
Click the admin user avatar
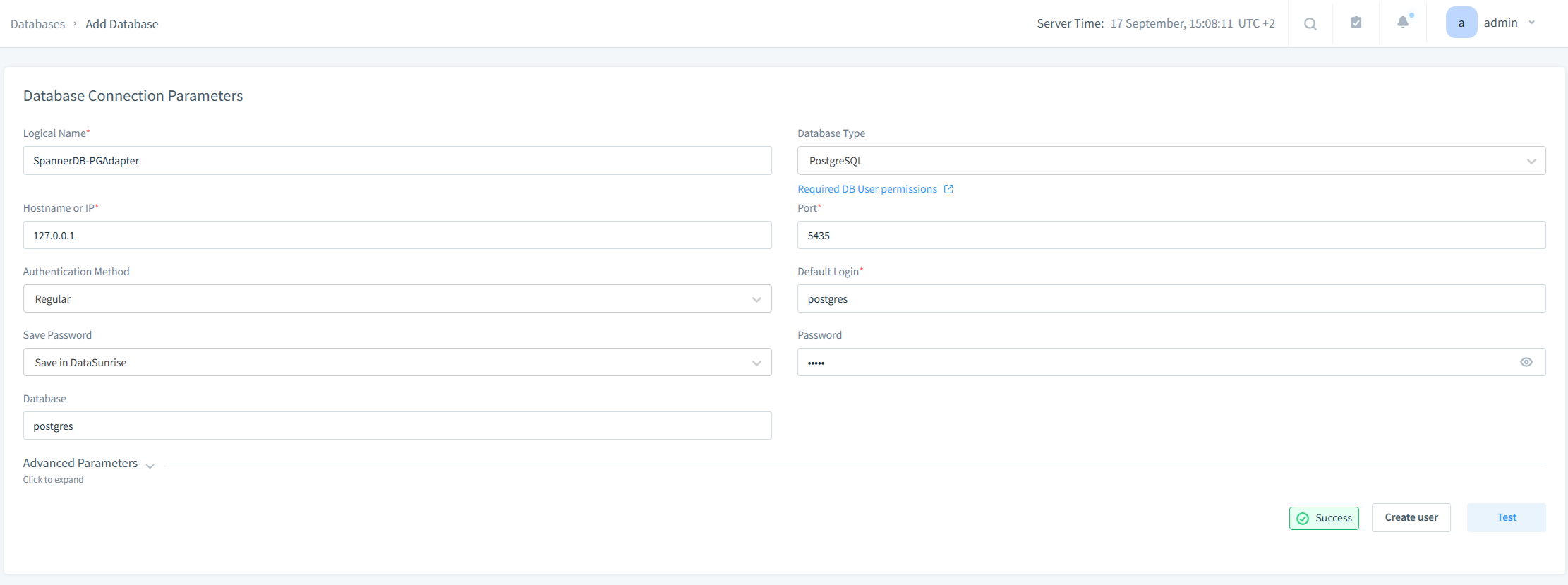1461,23
